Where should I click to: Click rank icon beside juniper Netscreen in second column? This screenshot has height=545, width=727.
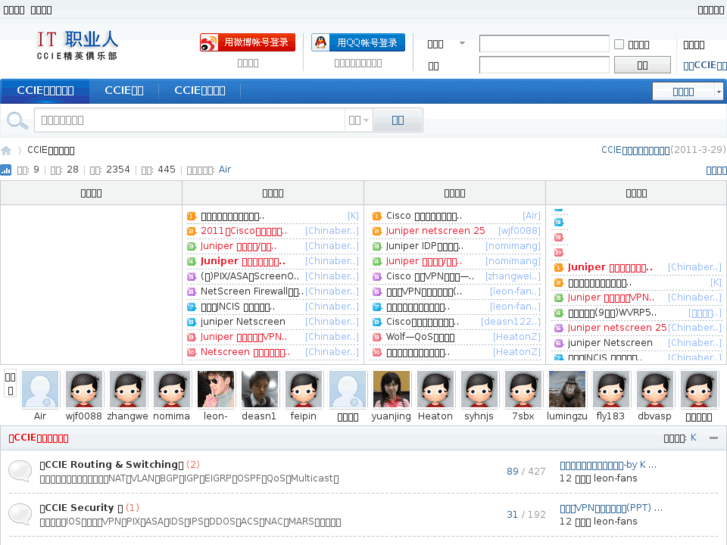point(191,322)
